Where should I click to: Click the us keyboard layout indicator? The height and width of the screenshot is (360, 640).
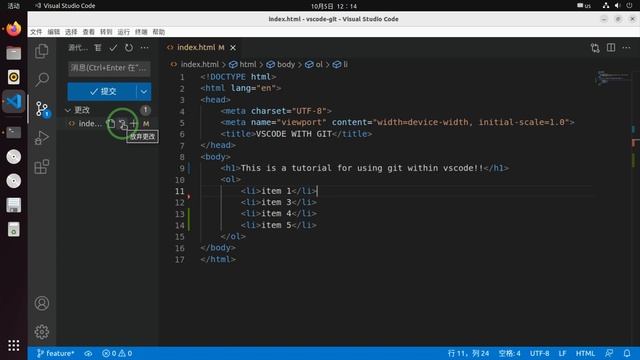click(x=584, y=6)
